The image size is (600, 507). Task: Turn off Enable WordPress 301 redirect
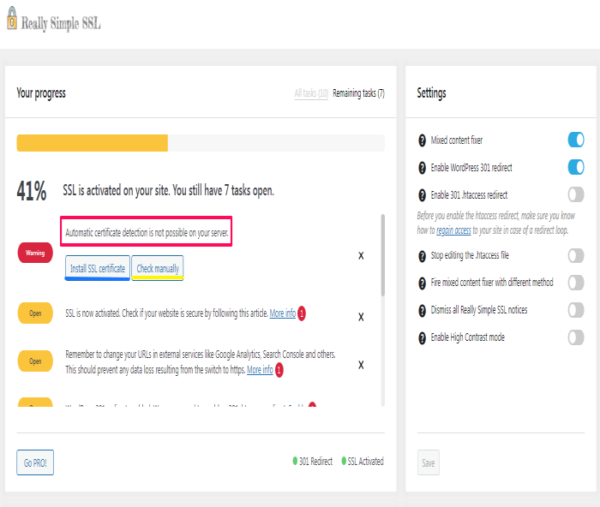[575, 167]
